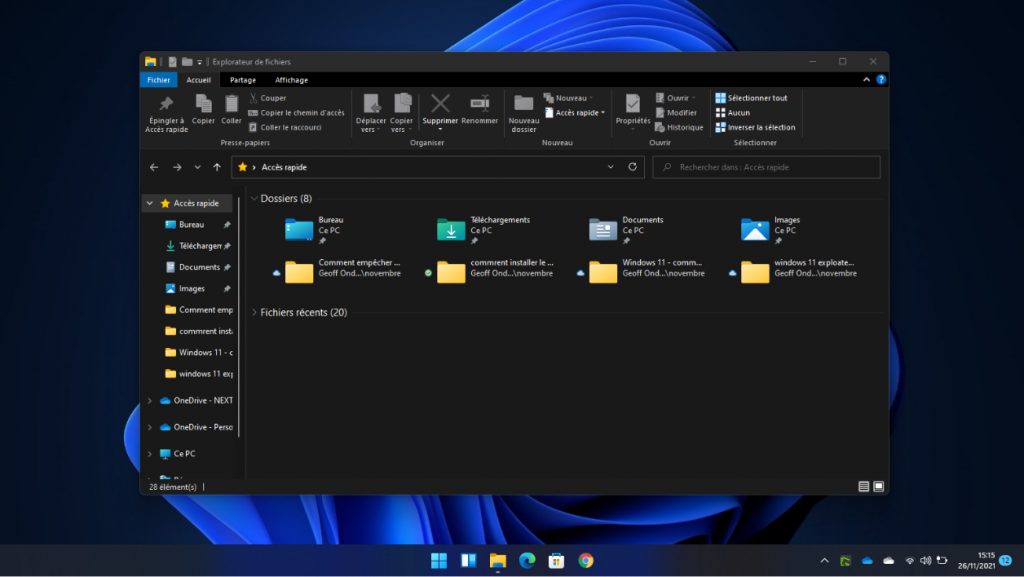Screen dimensions: 1024x577
Task: Open the Partage ribbon tab
Action: [242, 80]
